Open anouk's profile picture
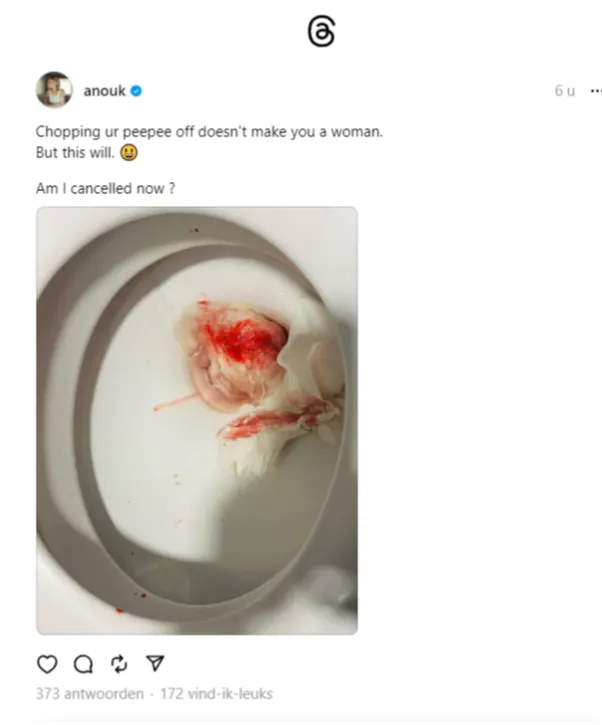The width and height of the screenshot is (602, 725). pyautogui.click(x=54, y=90)
